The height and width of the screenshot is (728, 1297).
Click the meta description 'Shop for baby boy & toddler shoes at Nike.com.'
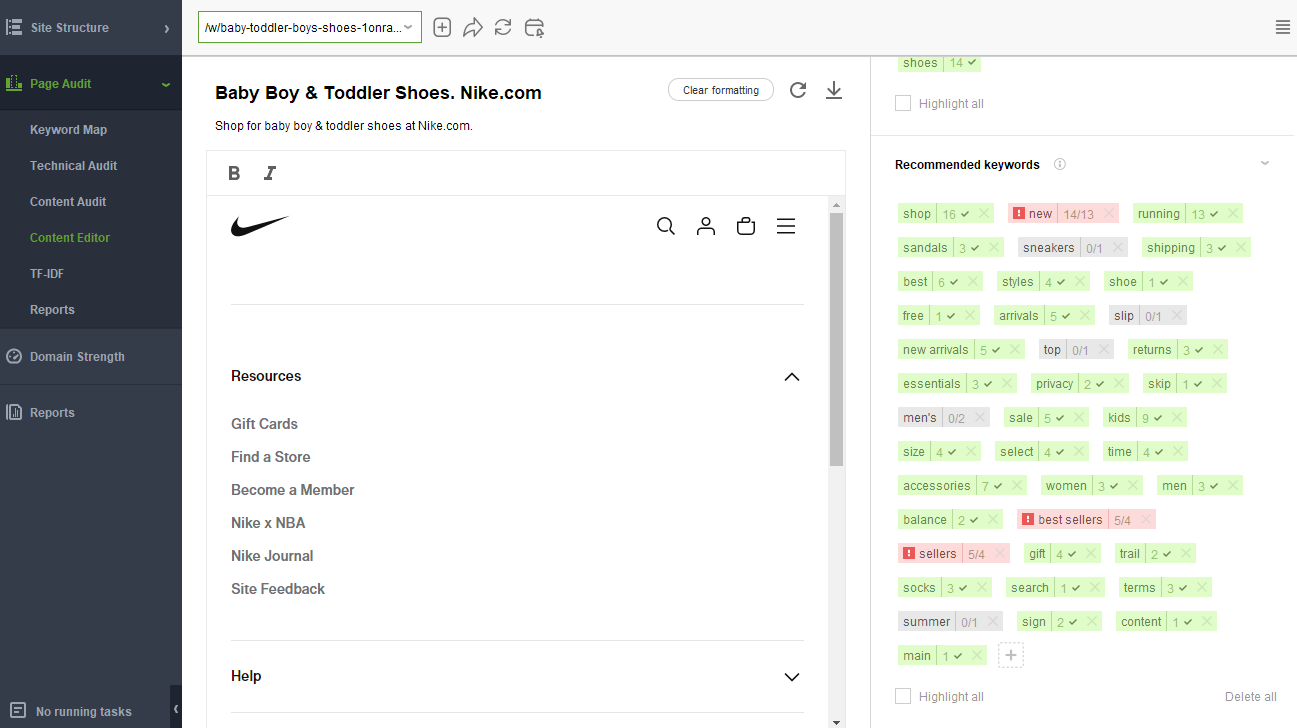tap(343, 126)
